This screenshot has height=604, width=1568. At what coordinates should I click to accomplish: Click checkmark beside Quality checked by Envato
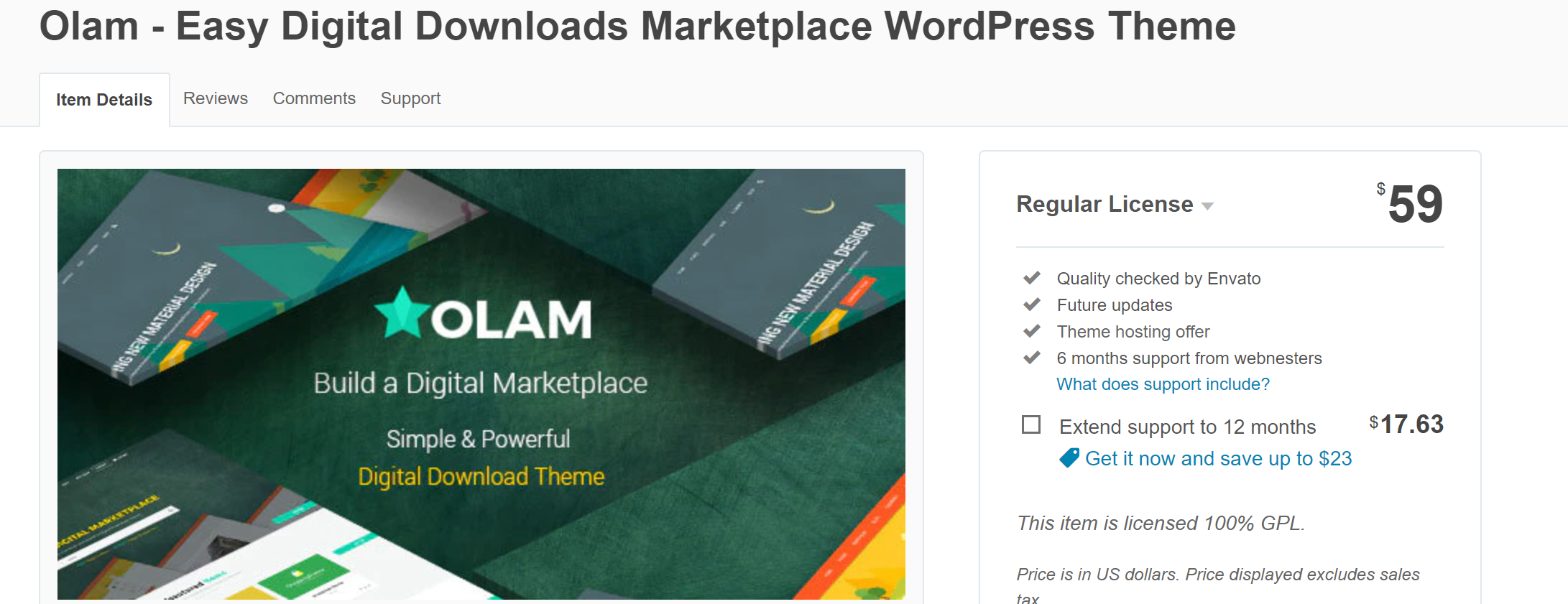[x=1032, y=277]
